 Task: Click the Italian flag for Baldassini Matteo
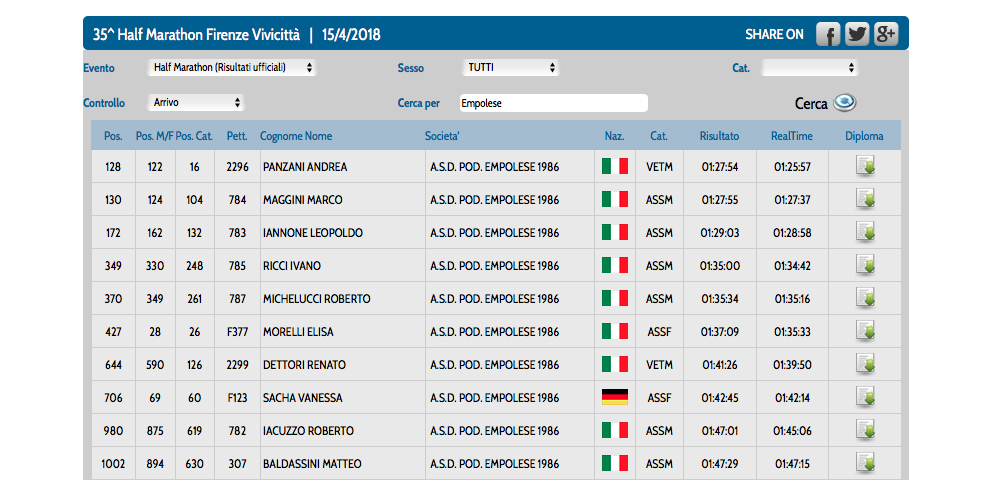[x=614, y=463]
